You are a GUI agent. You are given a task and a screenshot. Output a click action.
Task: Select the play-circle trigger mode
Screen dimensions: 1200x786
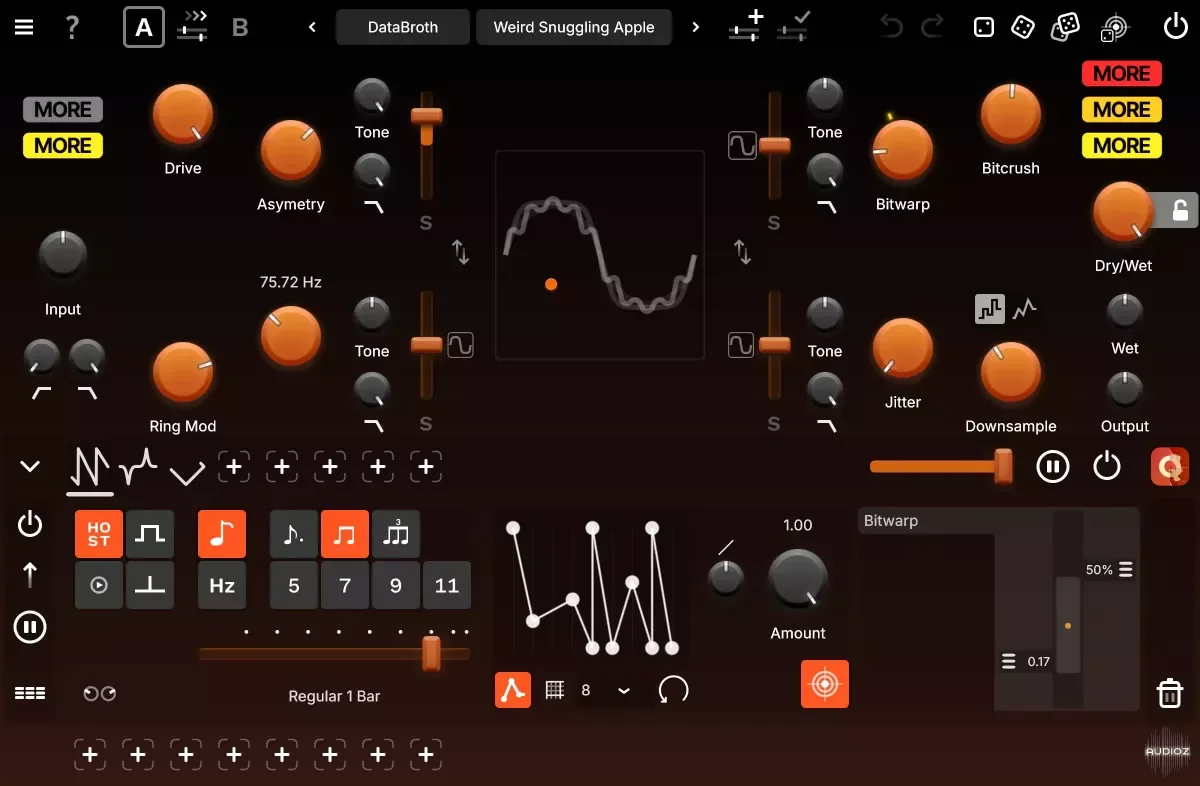[x=99, y=586]
